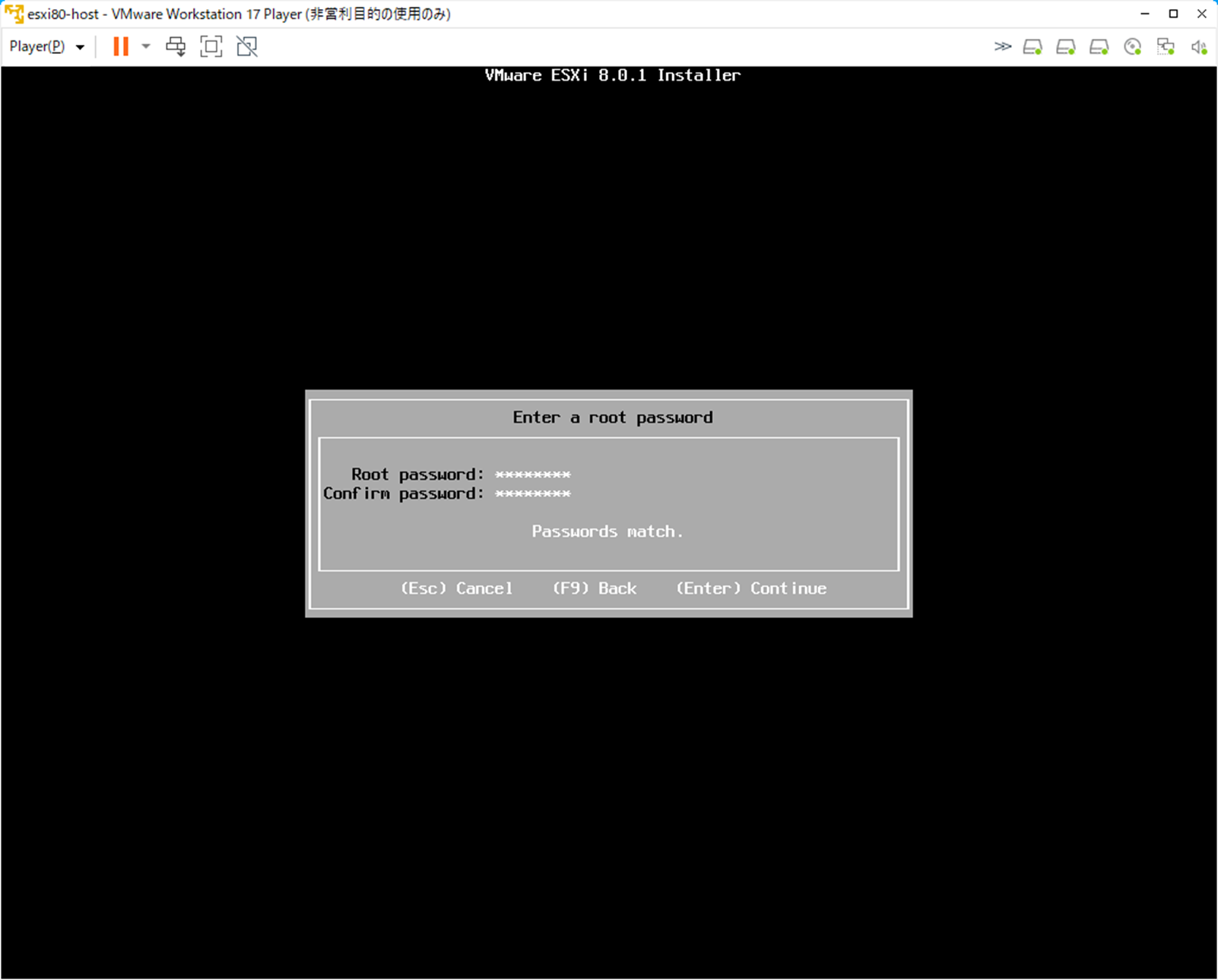This screenshot has width=1218, height=980.
Task: Focus the Root password field
Action: (533, 474)
